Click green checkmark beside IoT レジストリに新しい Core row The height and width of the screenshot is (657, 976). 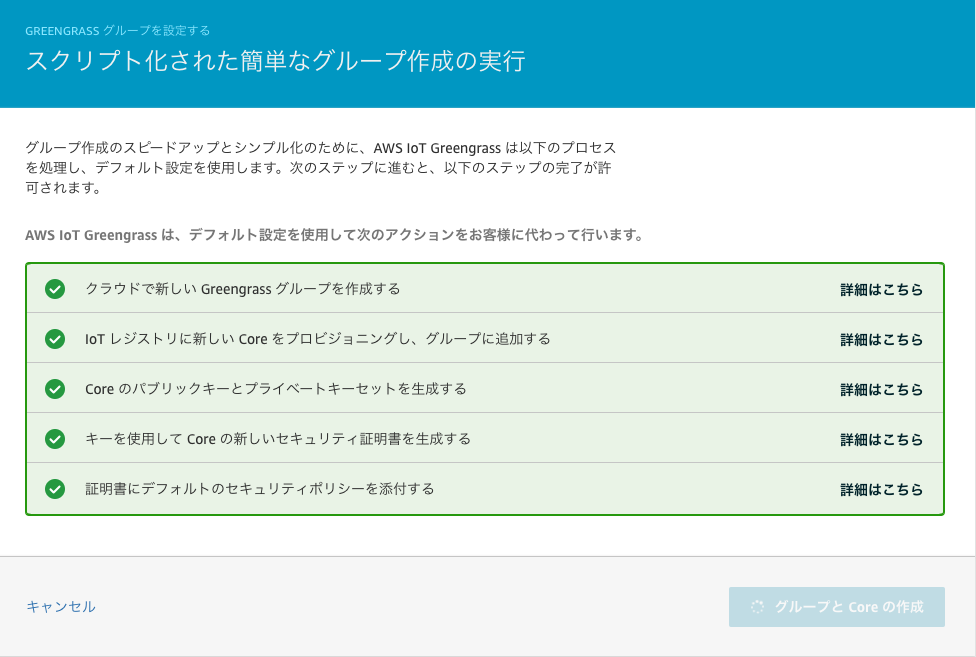coord(55,339)
